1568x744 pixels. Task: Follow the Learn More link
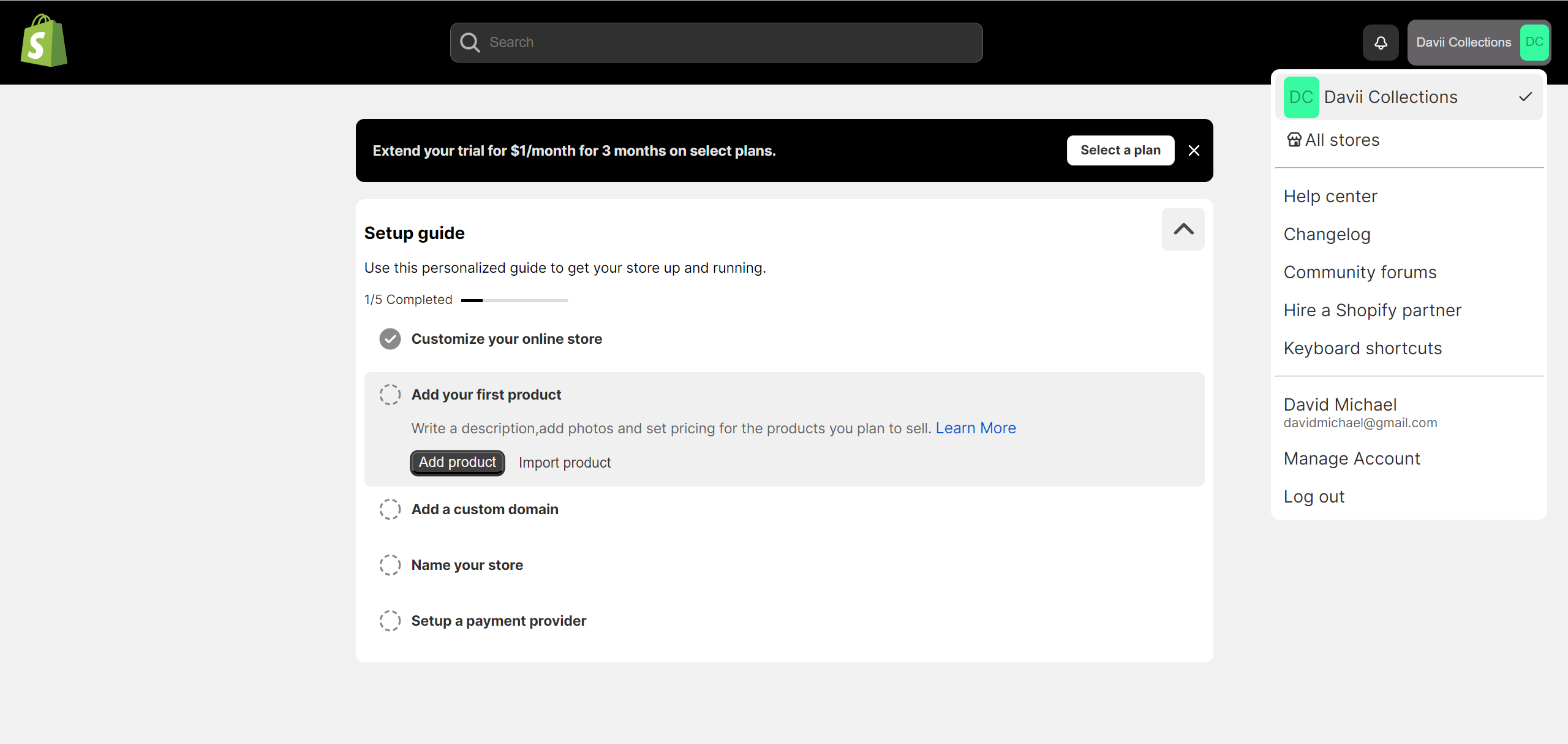point(976,428)
